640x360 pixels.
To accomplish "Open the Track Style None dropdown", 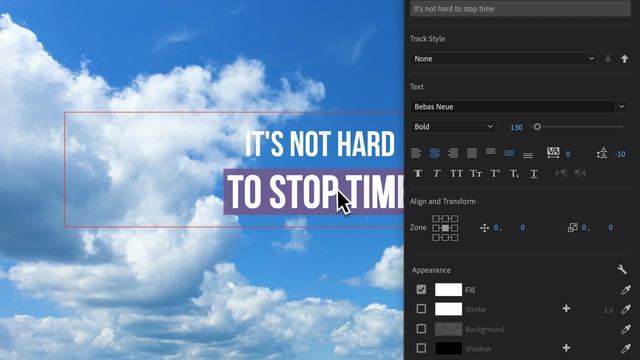I will pyautogui.click(x=504, y=59).
